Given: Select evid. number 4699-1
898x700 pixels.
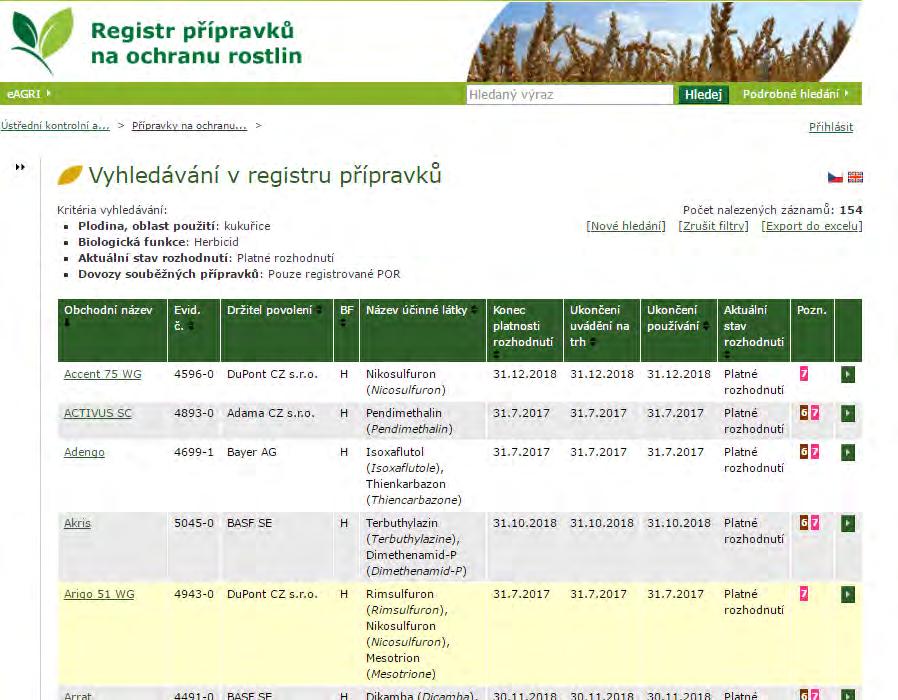Looking at the screenshot, I should point(194,452).
